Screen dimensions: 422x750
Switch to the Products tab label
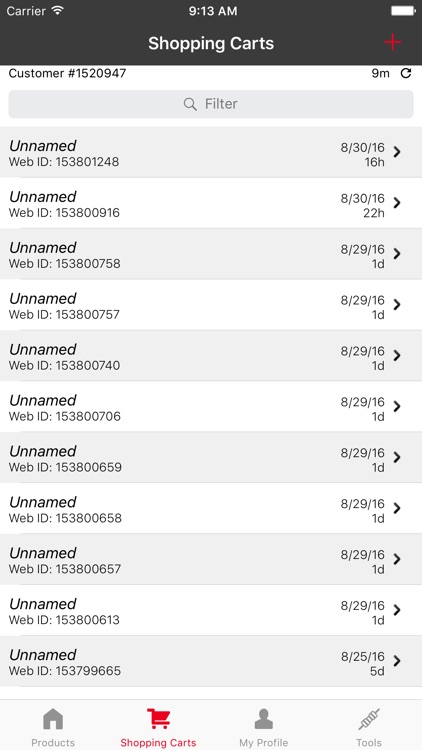coord(53,743)
